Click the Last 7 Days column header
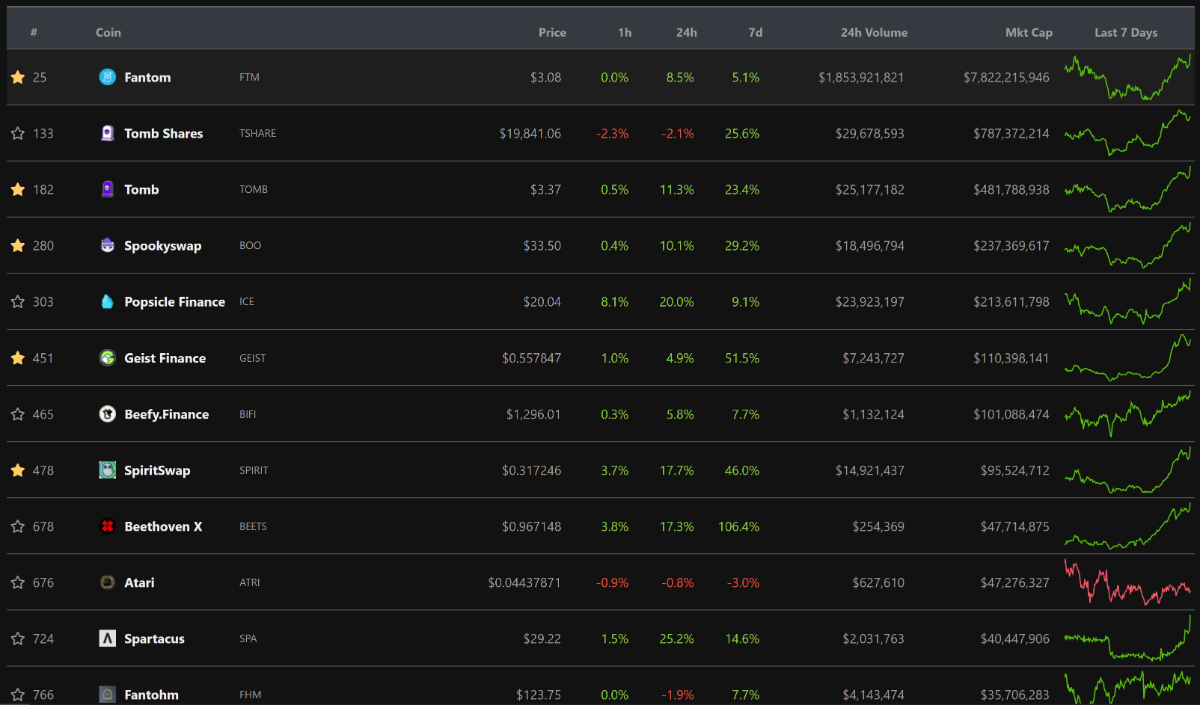This screenshot has width=1200, height=705. pos(1126,32)
